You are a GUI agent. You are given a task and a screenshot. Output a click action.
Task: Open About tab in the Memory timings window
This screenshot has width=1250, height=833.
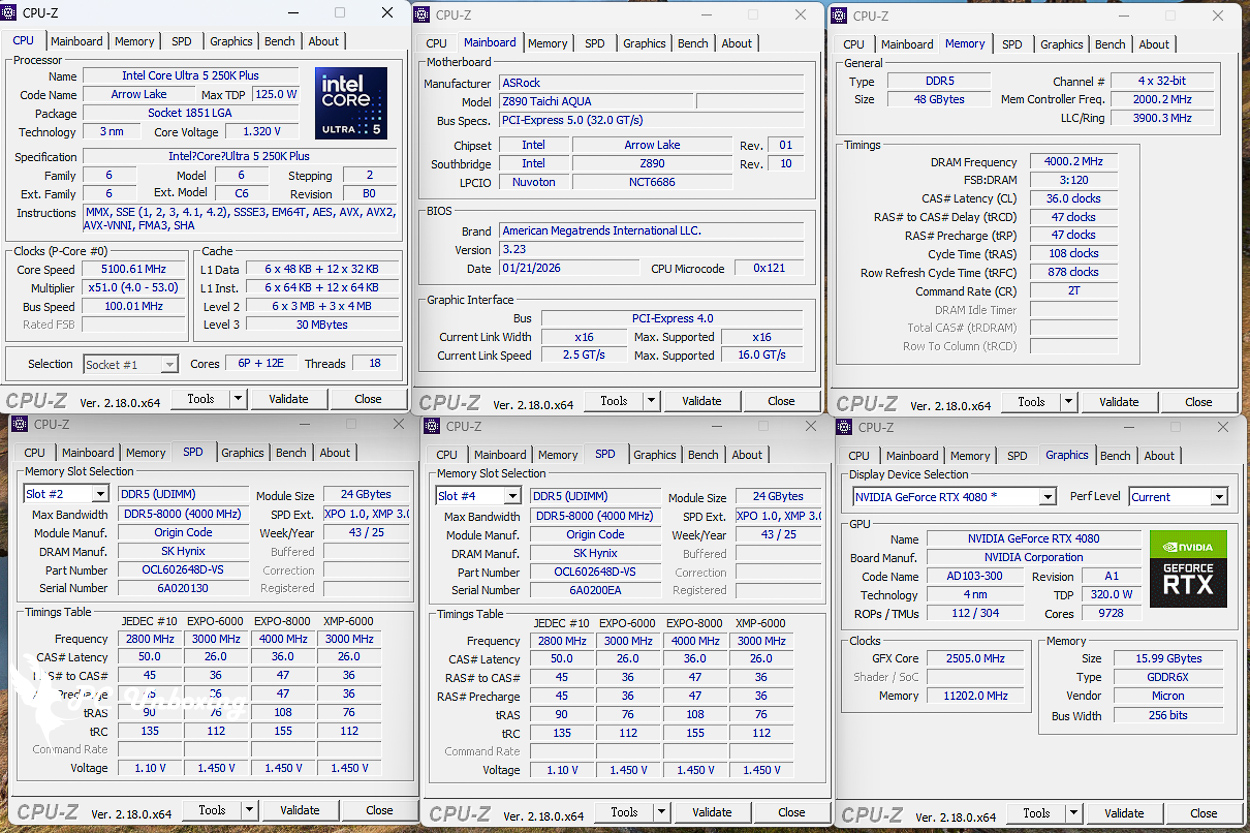click(1153, 44)
